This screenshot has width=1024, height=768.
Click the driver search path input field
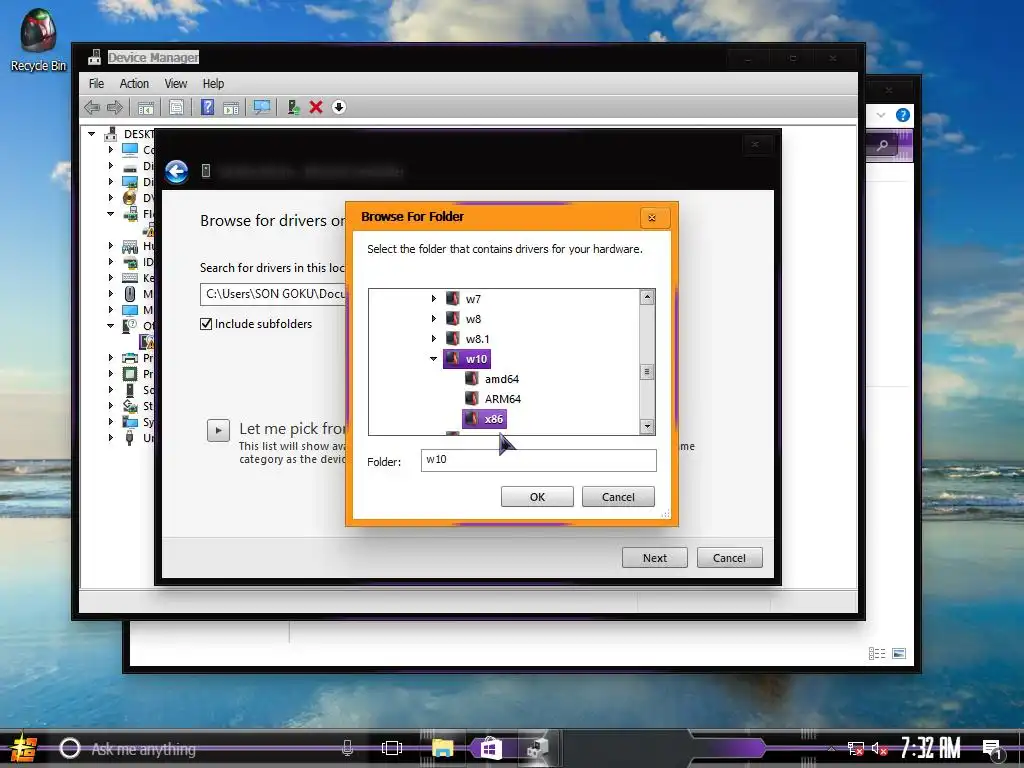[273, 295]
